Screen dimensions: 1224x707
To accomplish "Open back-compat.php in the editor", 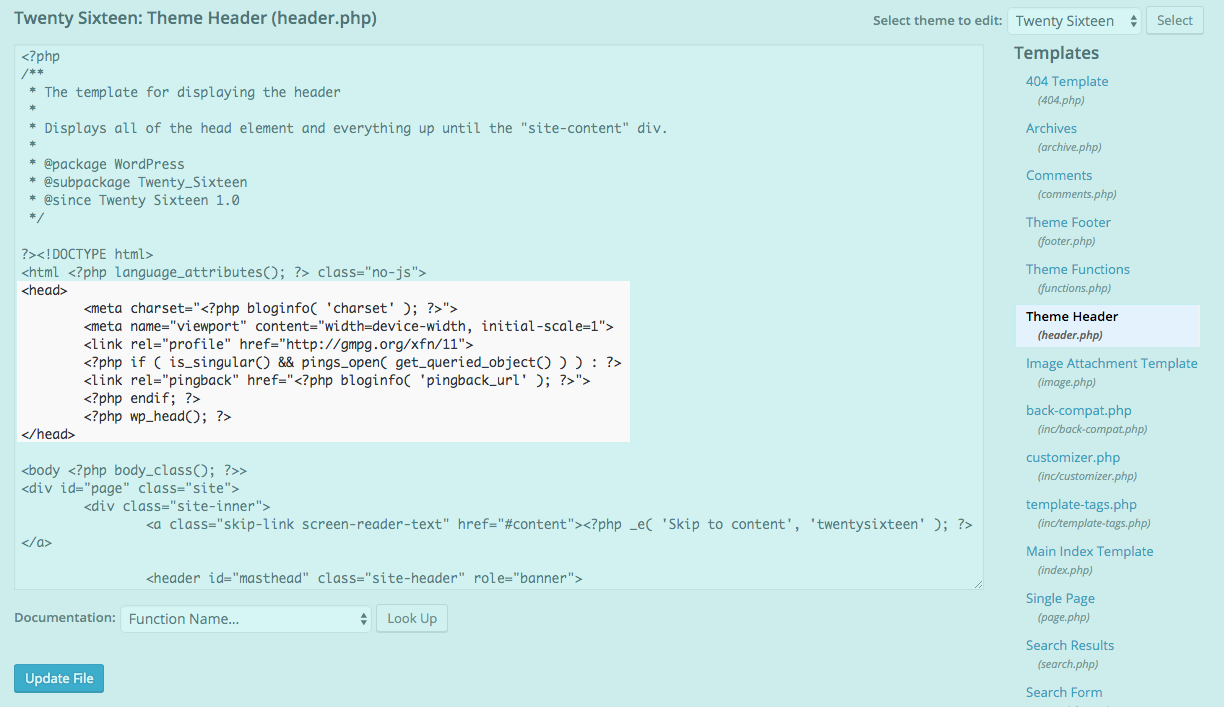I will [x=1078, y=411].
